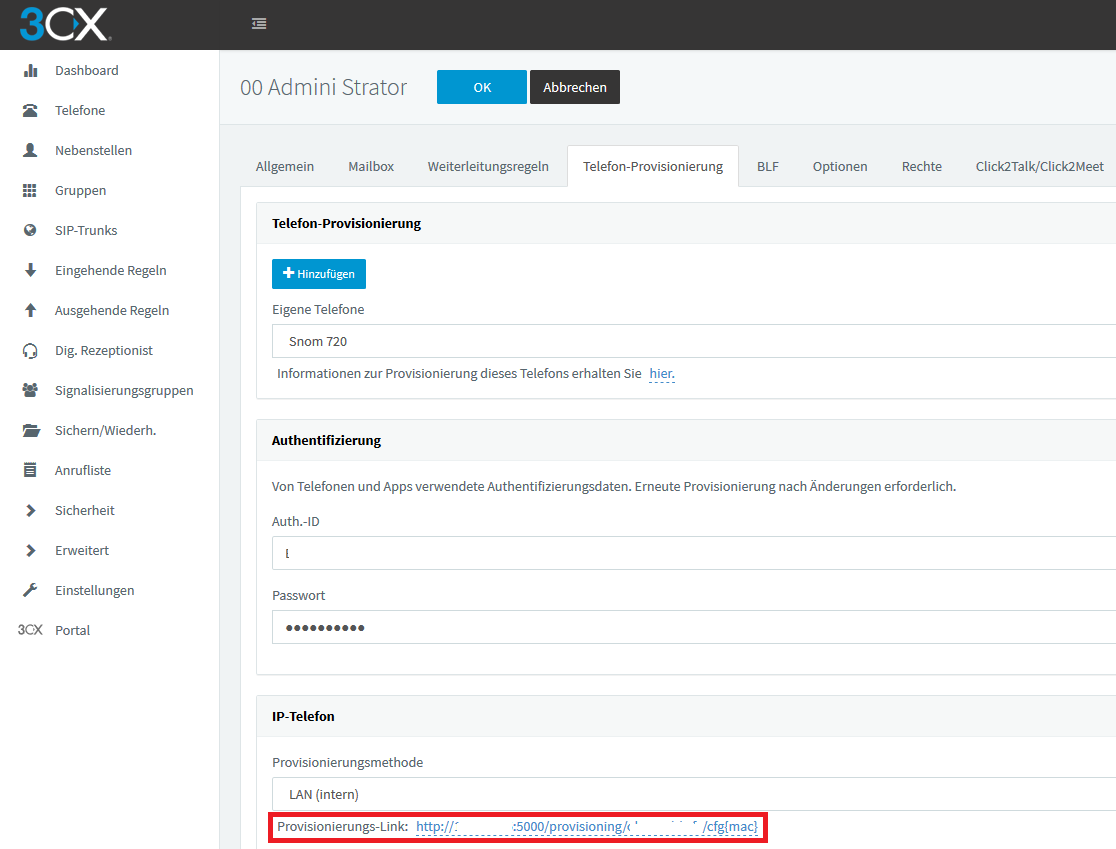Select the Gruppen grid icon

[x=30, y=191]
